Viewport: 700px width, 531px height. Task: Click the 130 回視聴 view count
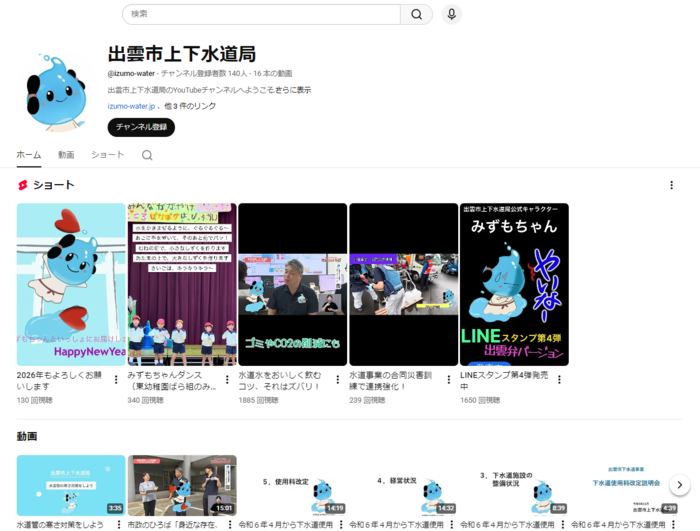[35, 400]
